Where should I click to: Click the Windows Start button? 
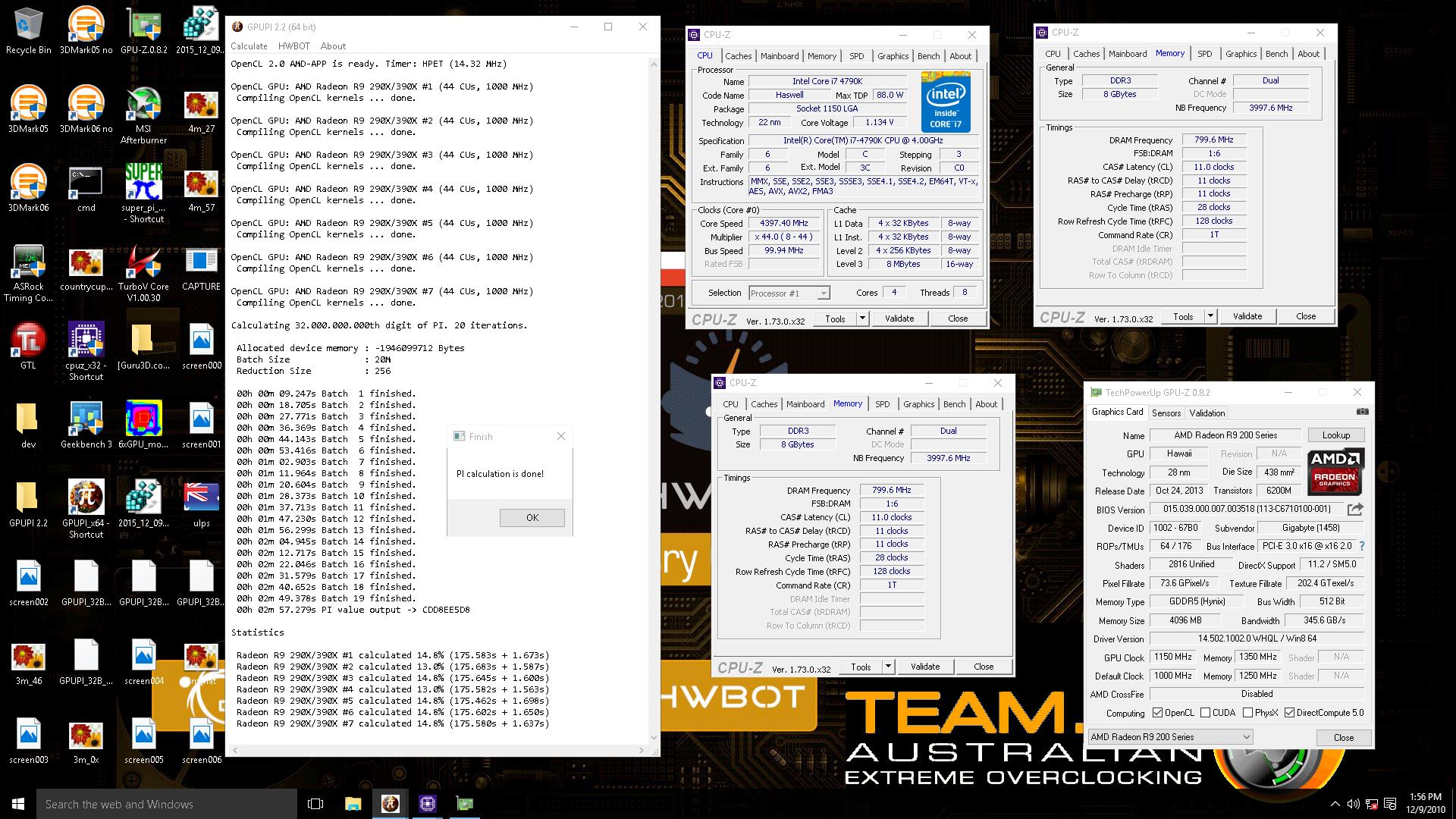(18, 804)
